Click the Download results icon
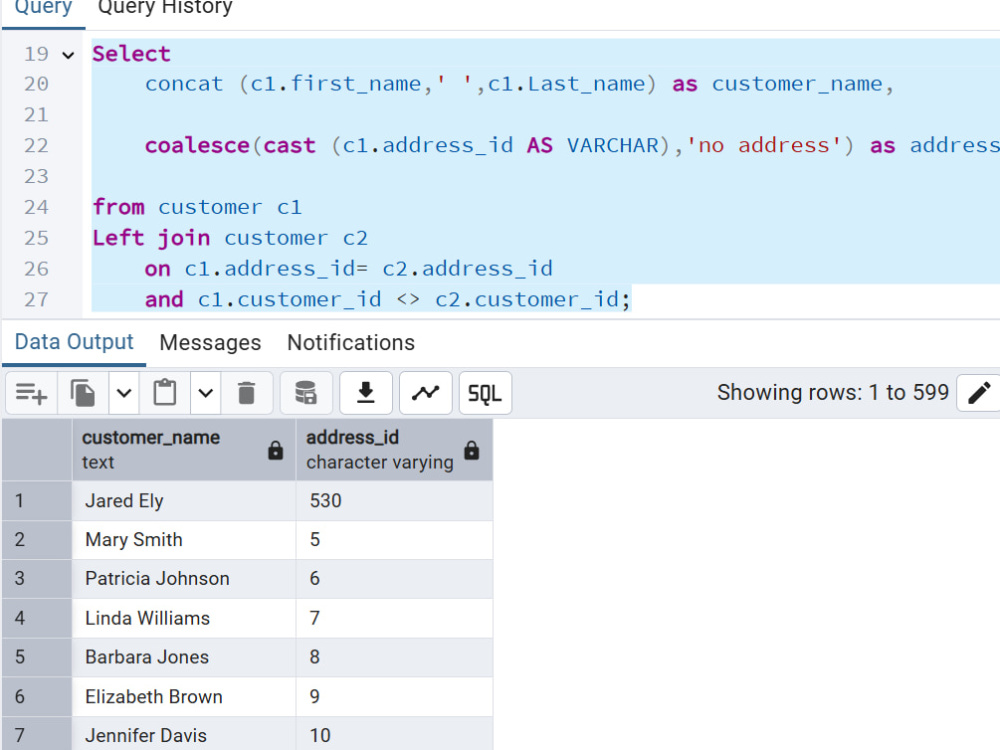Screen dimensions: 1000x750 (x=365, y=393)
